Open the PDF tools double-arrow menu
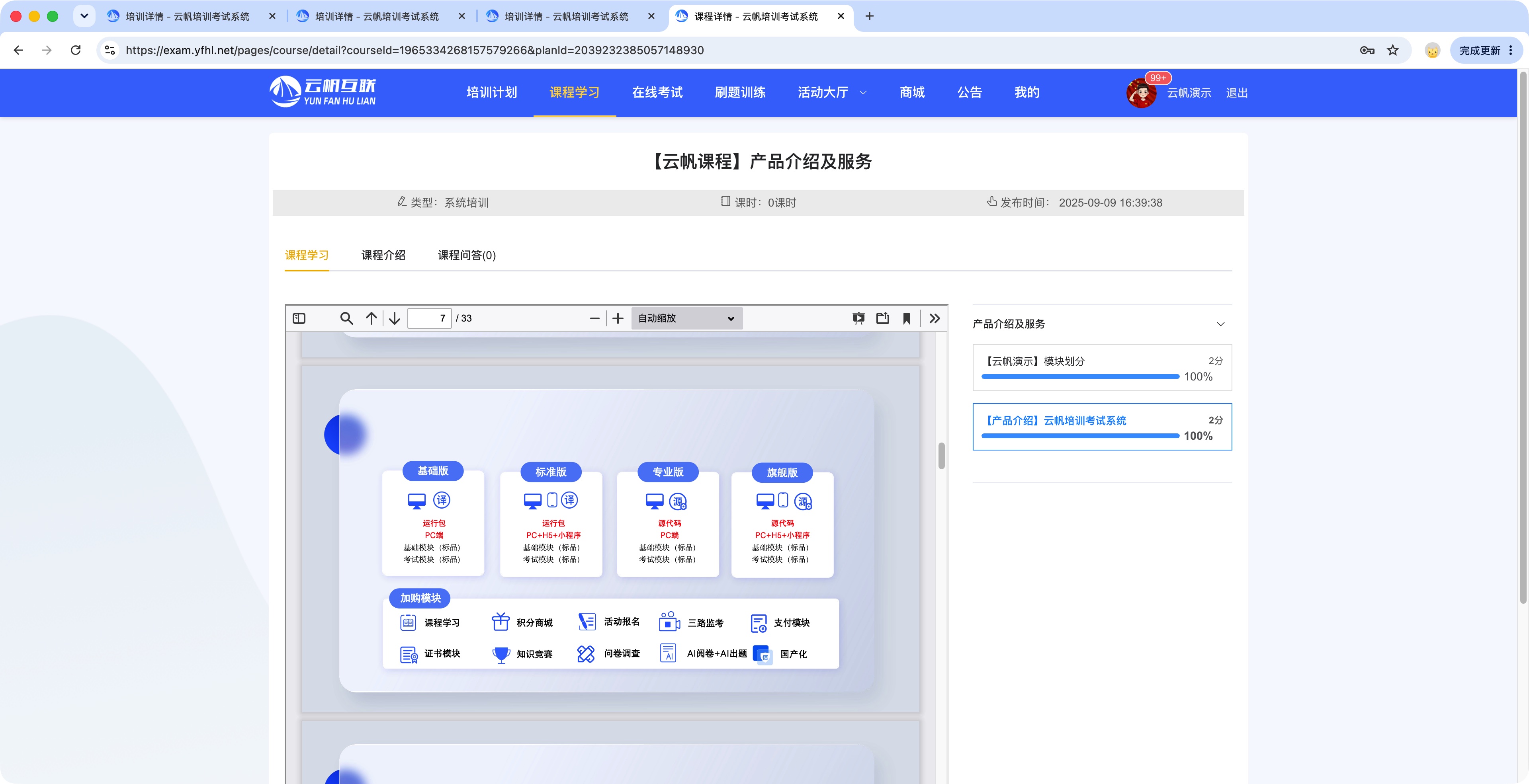1529x784 pixels. [x=935, y=318]
